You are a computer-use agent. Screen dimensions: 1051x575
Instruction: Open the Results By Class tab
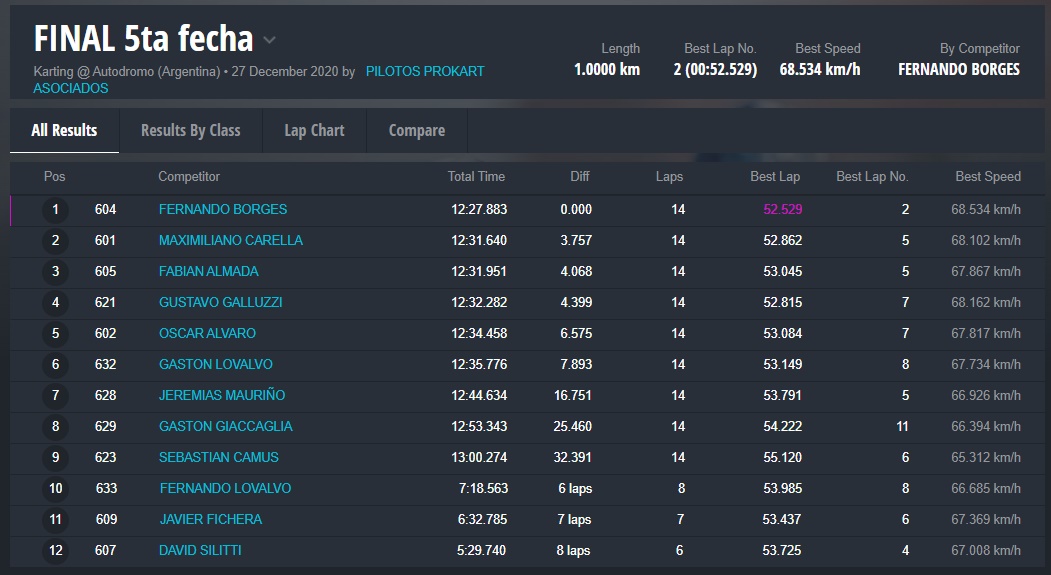pos(190,130)
